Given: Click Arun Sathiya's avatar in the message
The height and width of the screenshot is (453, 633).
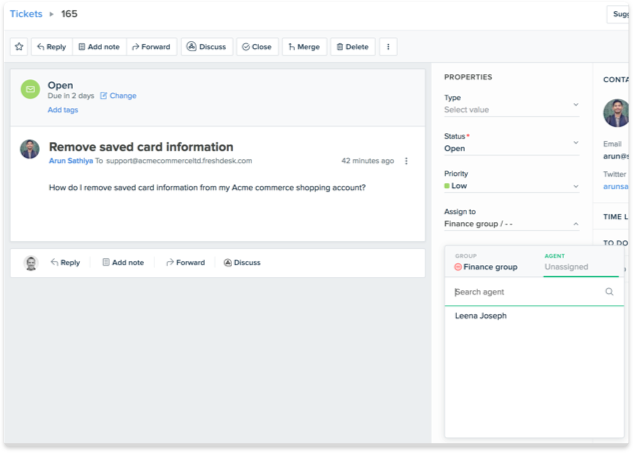Looking at the screenshot, I should click(x=30, y=149).
